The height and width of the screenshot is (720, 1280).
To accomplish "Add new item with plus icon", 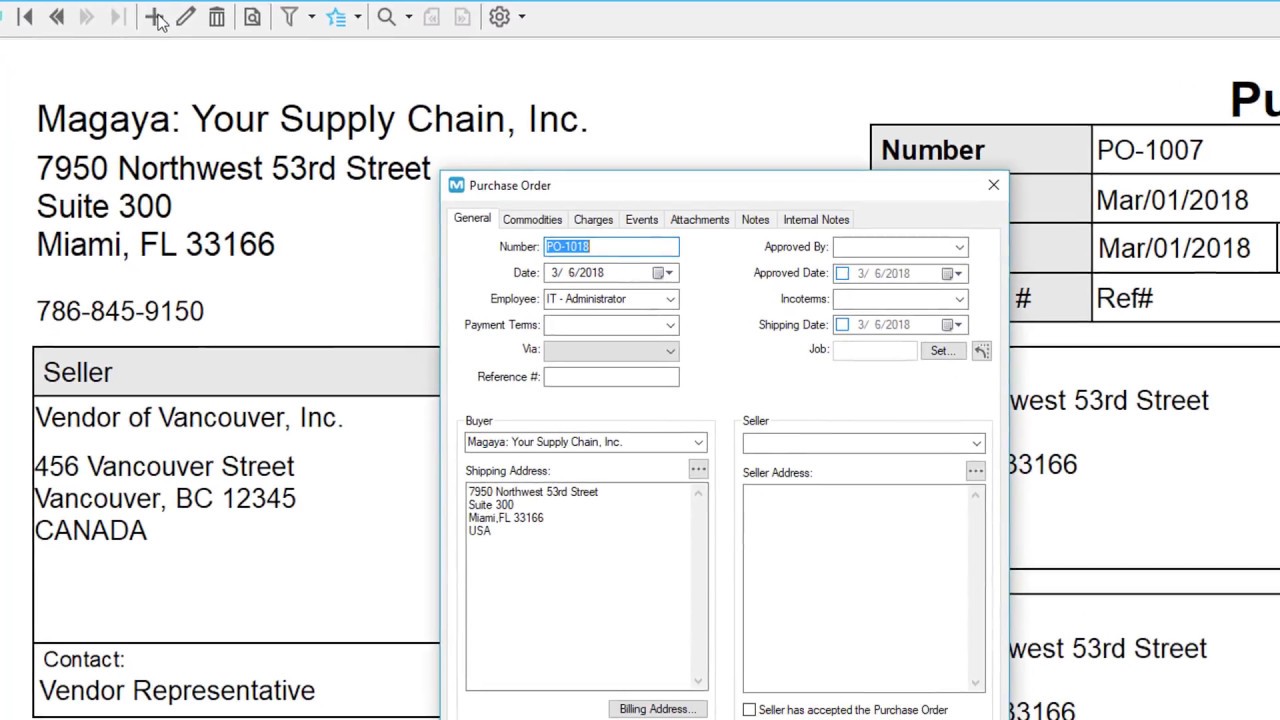I will [154, 17].
